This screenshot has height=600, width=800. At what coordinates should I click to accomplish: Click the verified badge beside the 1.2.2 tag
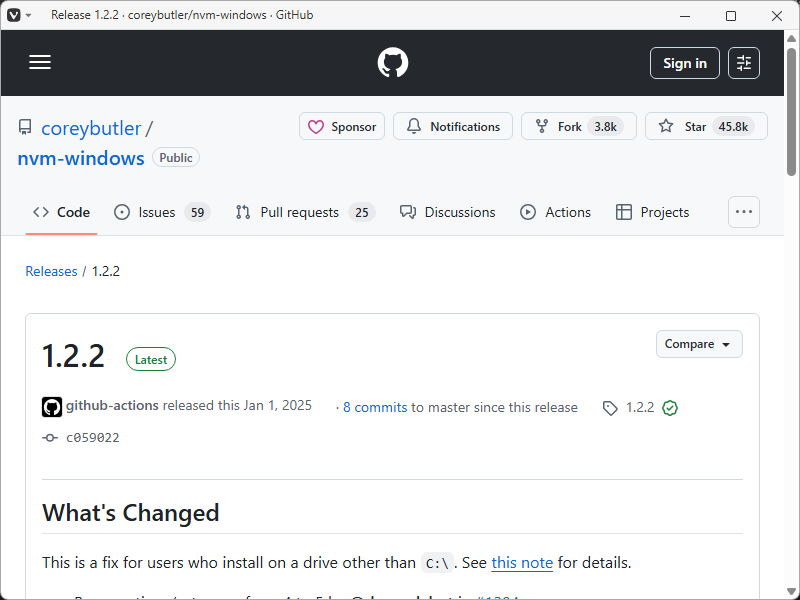point(670,408)
